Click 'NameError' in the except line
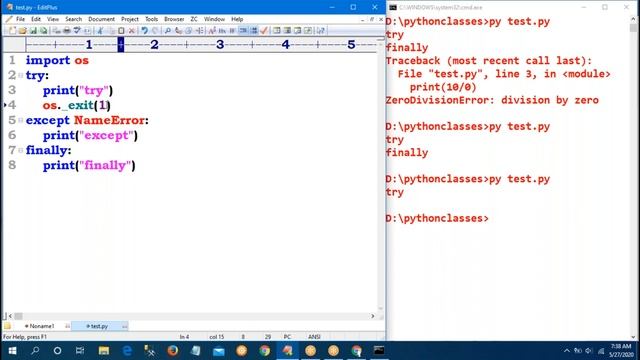 click(x=109, y=120)
